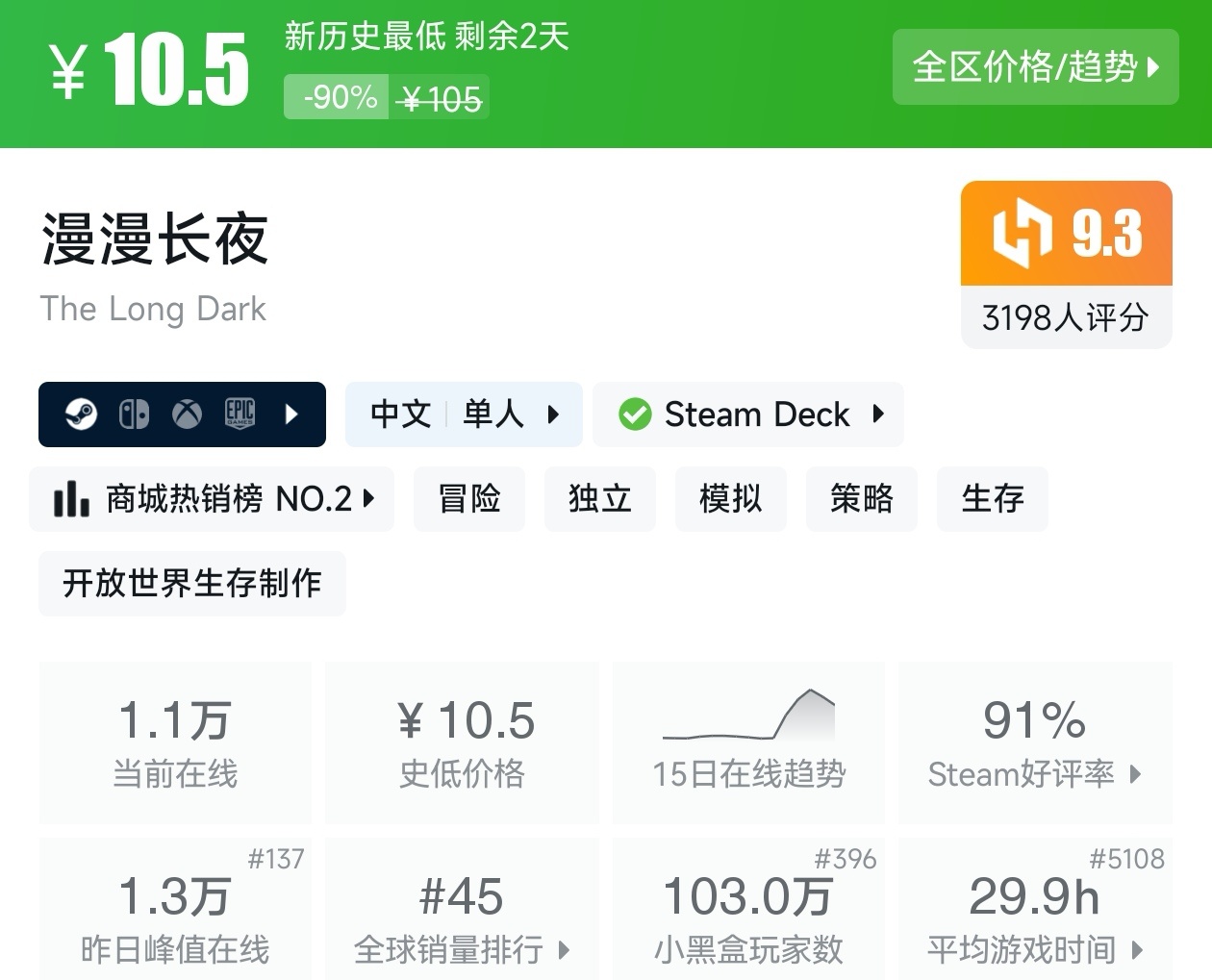Image resolution: width=1212 pixels, height=980 pixels.
Task: Open the 开放世界生存制作 tag
Action: [192, 584]
